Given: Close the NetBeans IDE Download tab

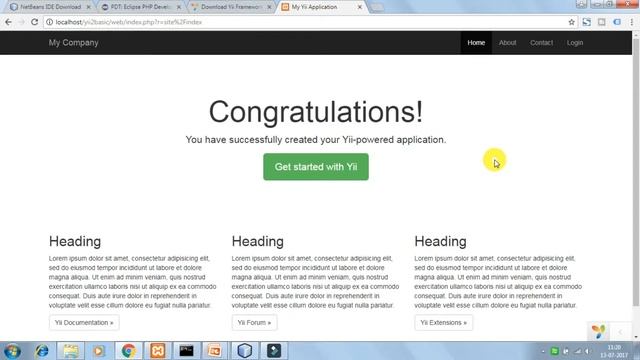Looking at the screenshot, I should tap(89, 7).
